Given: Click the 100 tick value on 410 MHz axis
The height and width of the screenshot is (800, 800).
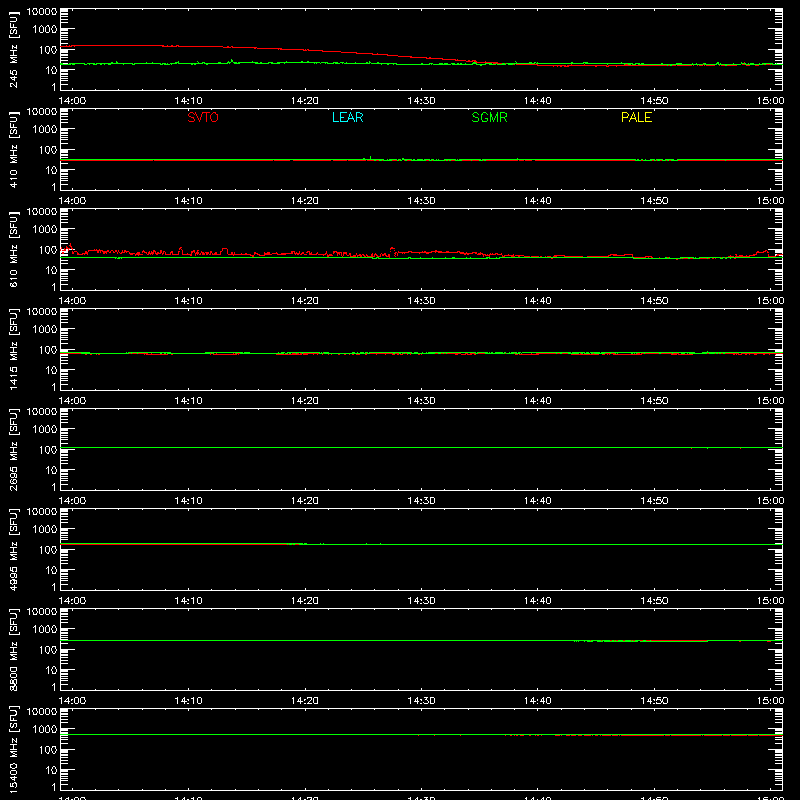Looking at the screenshot, I should point(48,150).
